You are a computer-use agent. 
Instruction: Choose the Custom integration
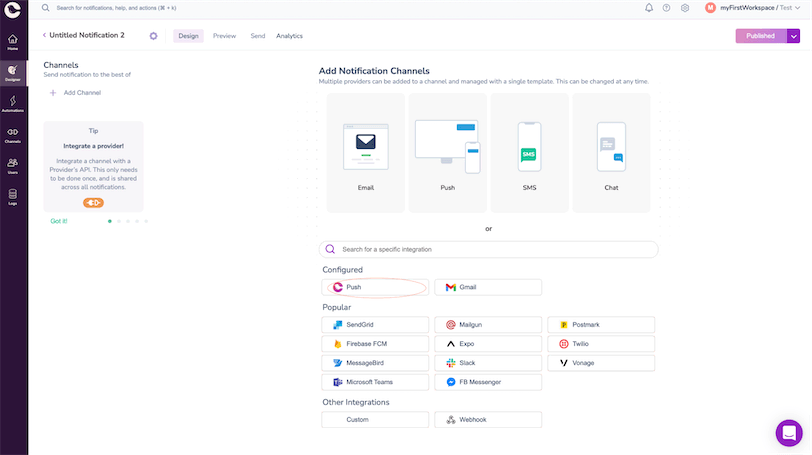pos(375,420)
